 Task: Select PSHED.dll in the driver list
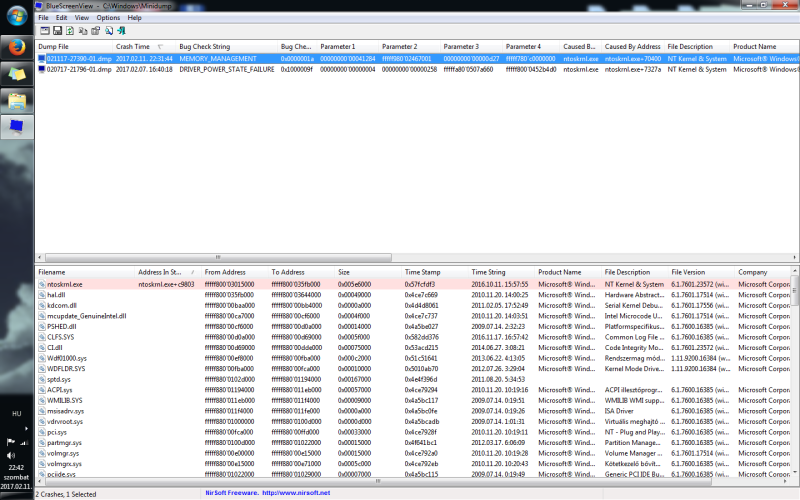point(61,327)
